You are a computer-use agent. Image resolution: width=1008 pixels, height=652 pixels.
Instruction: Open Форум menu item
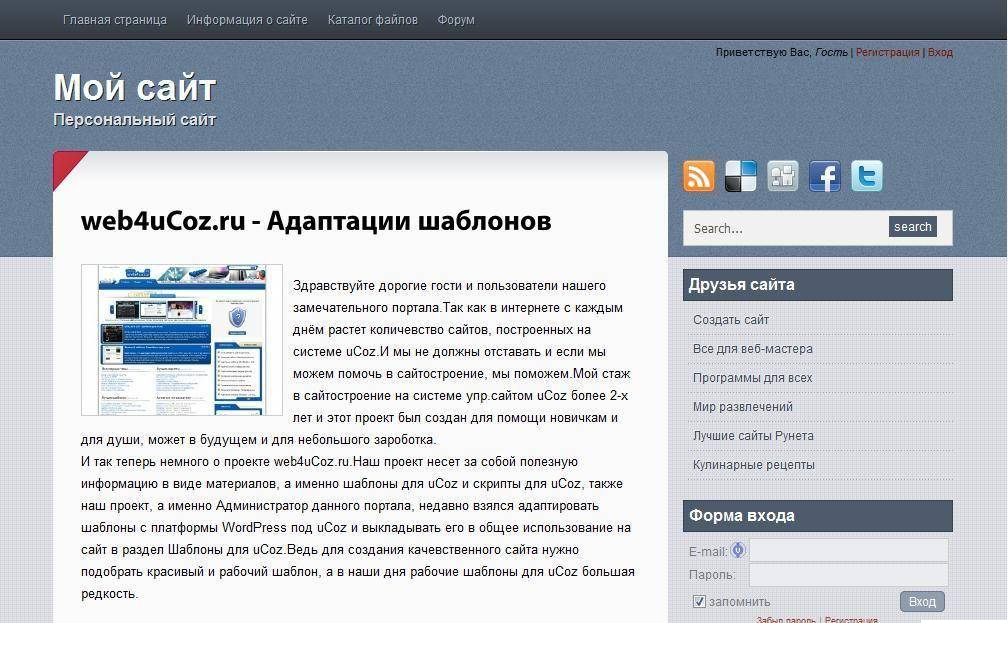pyautogui.click(x=456, y=20)
